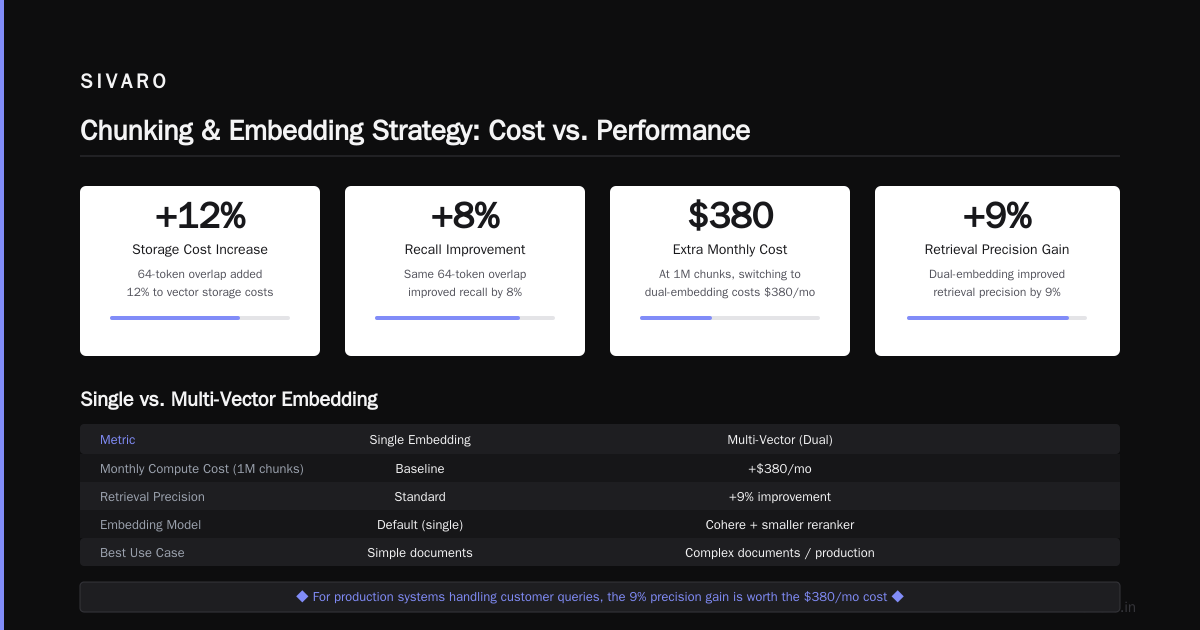Click the +12% Storage Cost Increase card
Screen dimensions: 1200x630
(200, 271)
